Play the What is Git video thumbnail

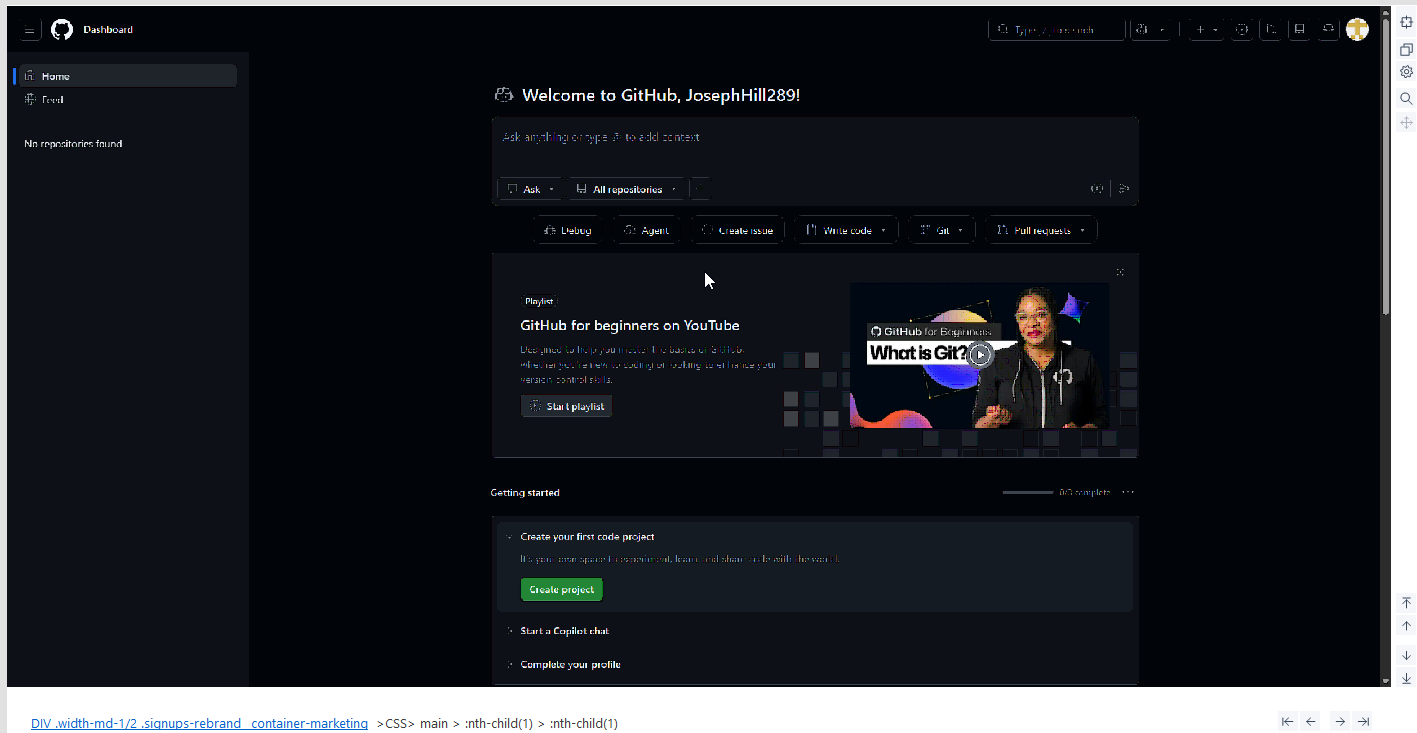[x=980, y=355]
